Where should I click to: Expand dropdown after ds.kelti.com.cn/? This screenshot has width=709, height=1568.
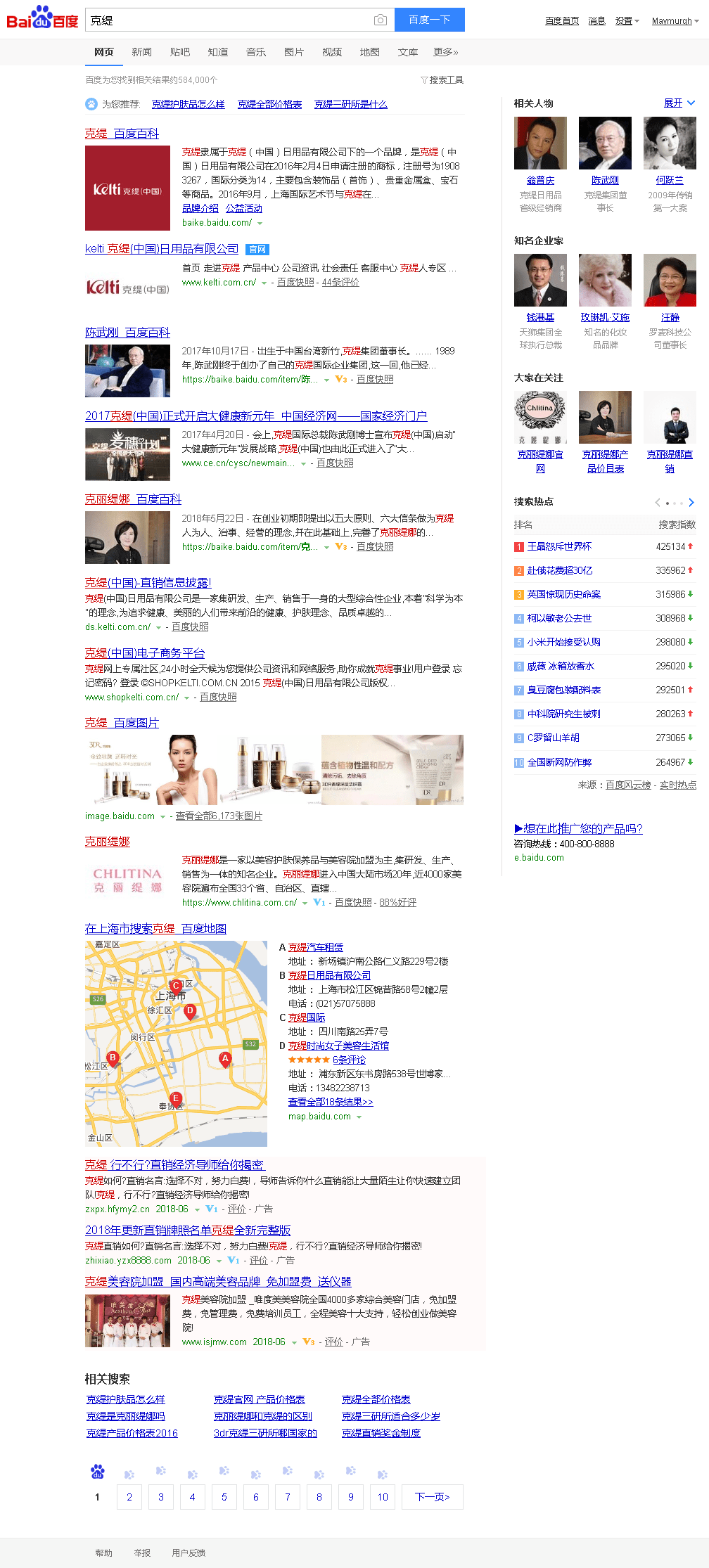pos(159,628)
